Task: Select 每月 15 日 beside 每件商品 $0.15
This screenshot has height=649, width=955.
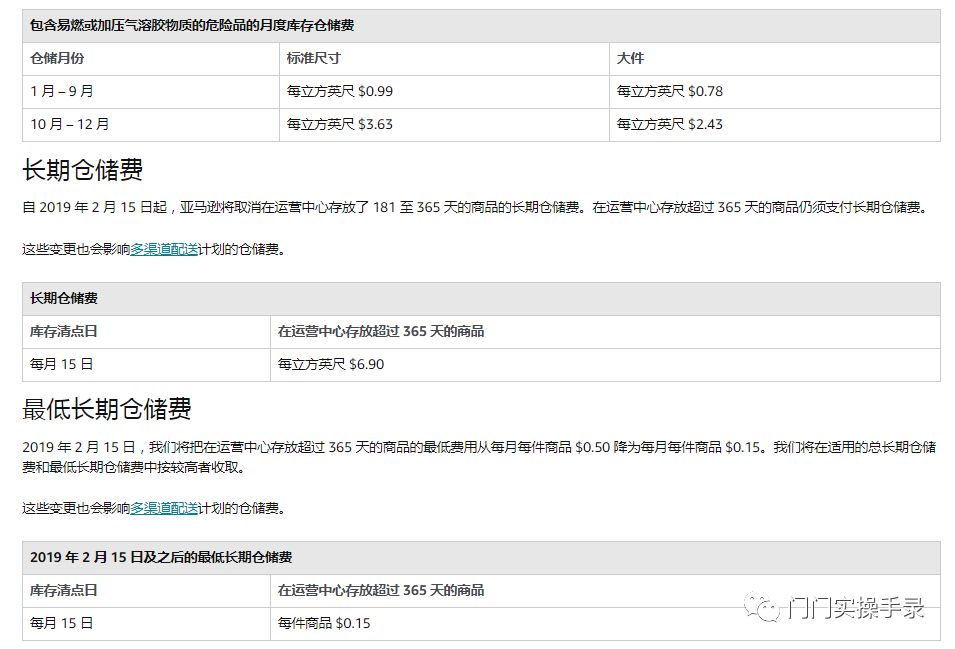Action: tap(62, 623)
